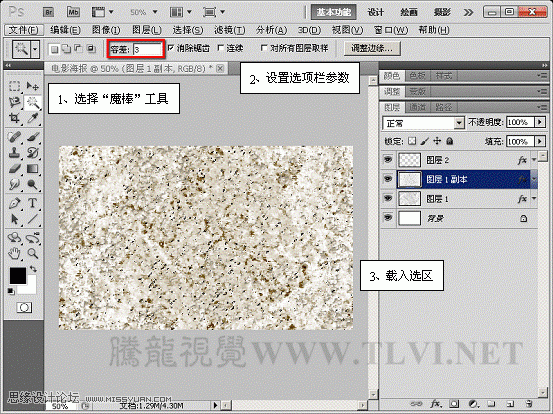Hide layer 图层 1
Viewport: 553px width, 414px height.
(388, 198)
